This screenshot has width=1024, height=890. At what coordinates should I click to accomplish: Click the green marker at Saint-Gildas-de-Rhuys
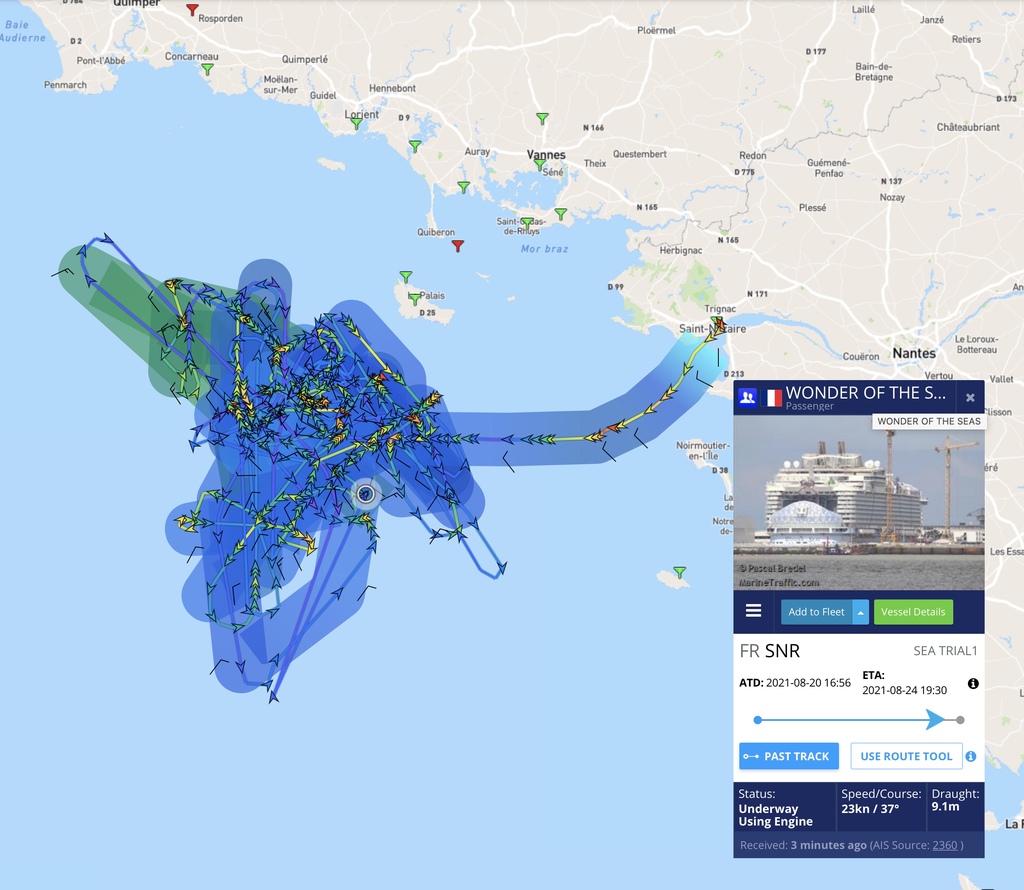point(527,223)
